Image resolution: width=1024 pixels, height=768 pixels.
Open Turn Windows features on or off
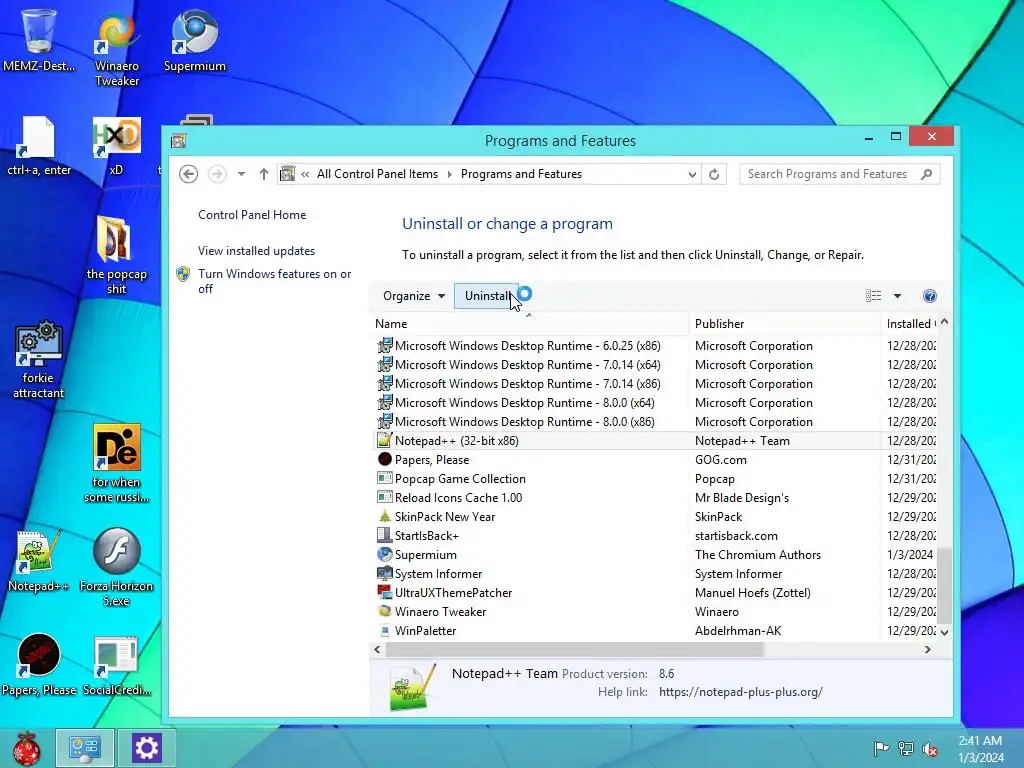(274, 281)
